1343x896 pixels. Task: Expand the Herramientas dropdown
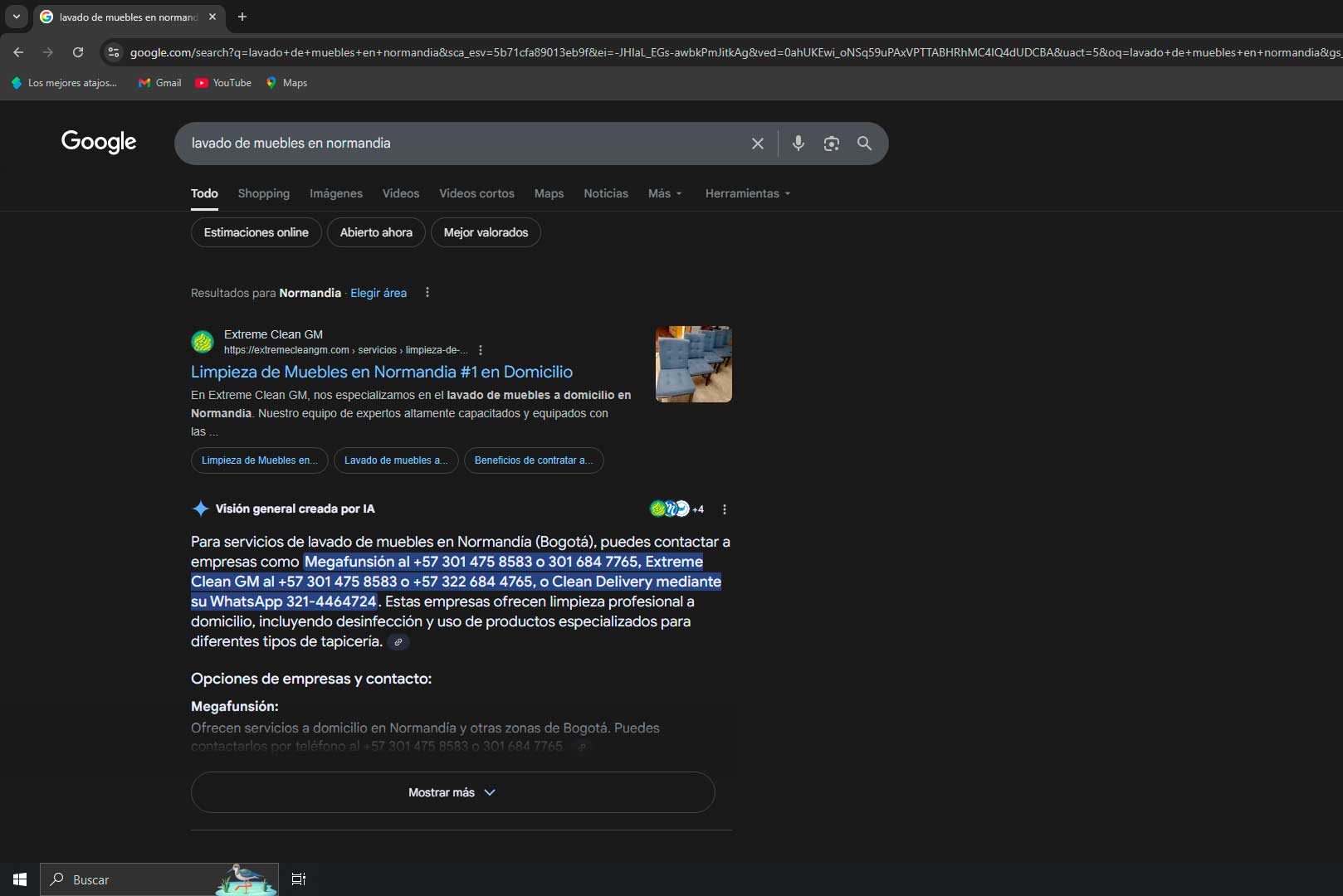click(748, 193)
